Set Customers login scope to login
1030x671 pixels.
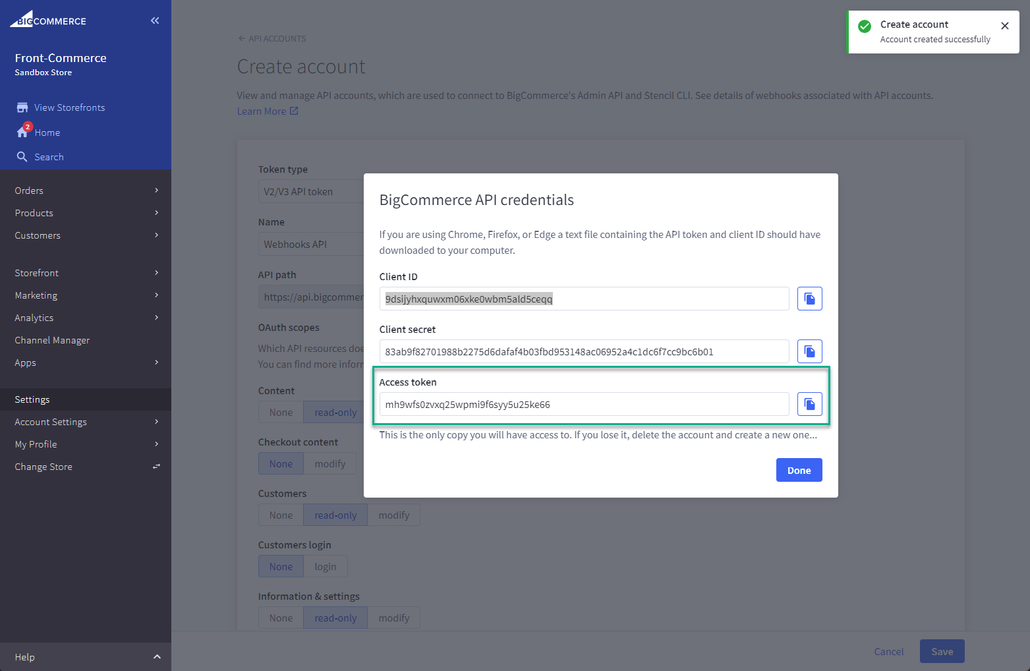click(x=325, y=566)
